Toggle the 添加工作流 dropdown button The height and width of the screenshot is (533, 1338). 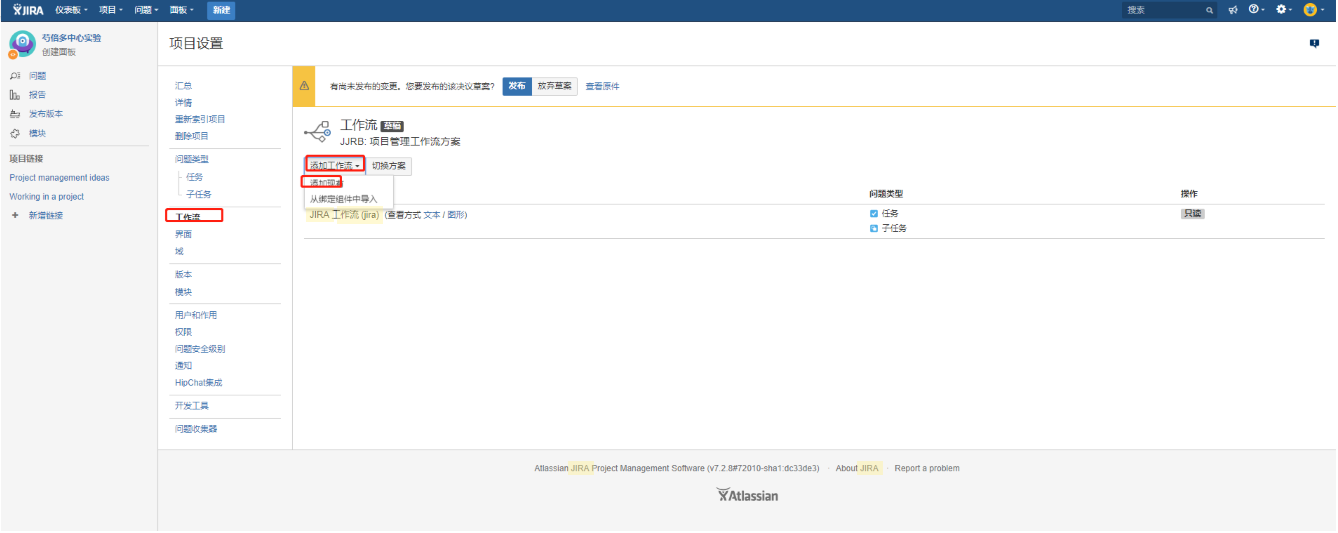tap(334, 165)
